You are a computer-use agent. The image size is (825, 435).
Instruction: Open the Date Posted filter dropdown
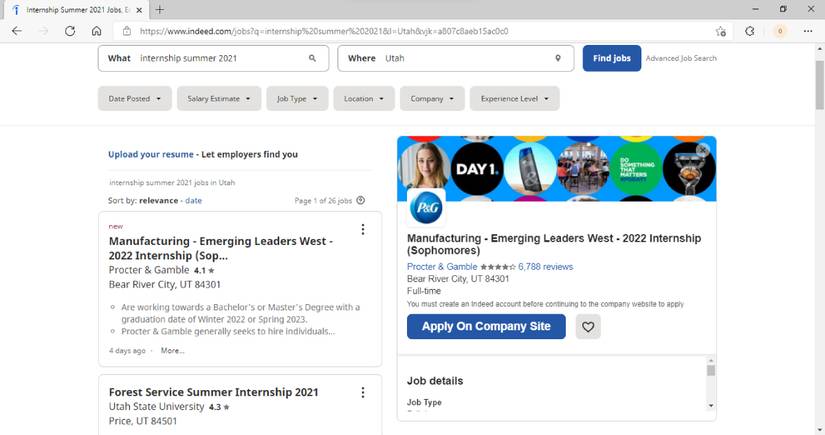[x=135, y=98]
